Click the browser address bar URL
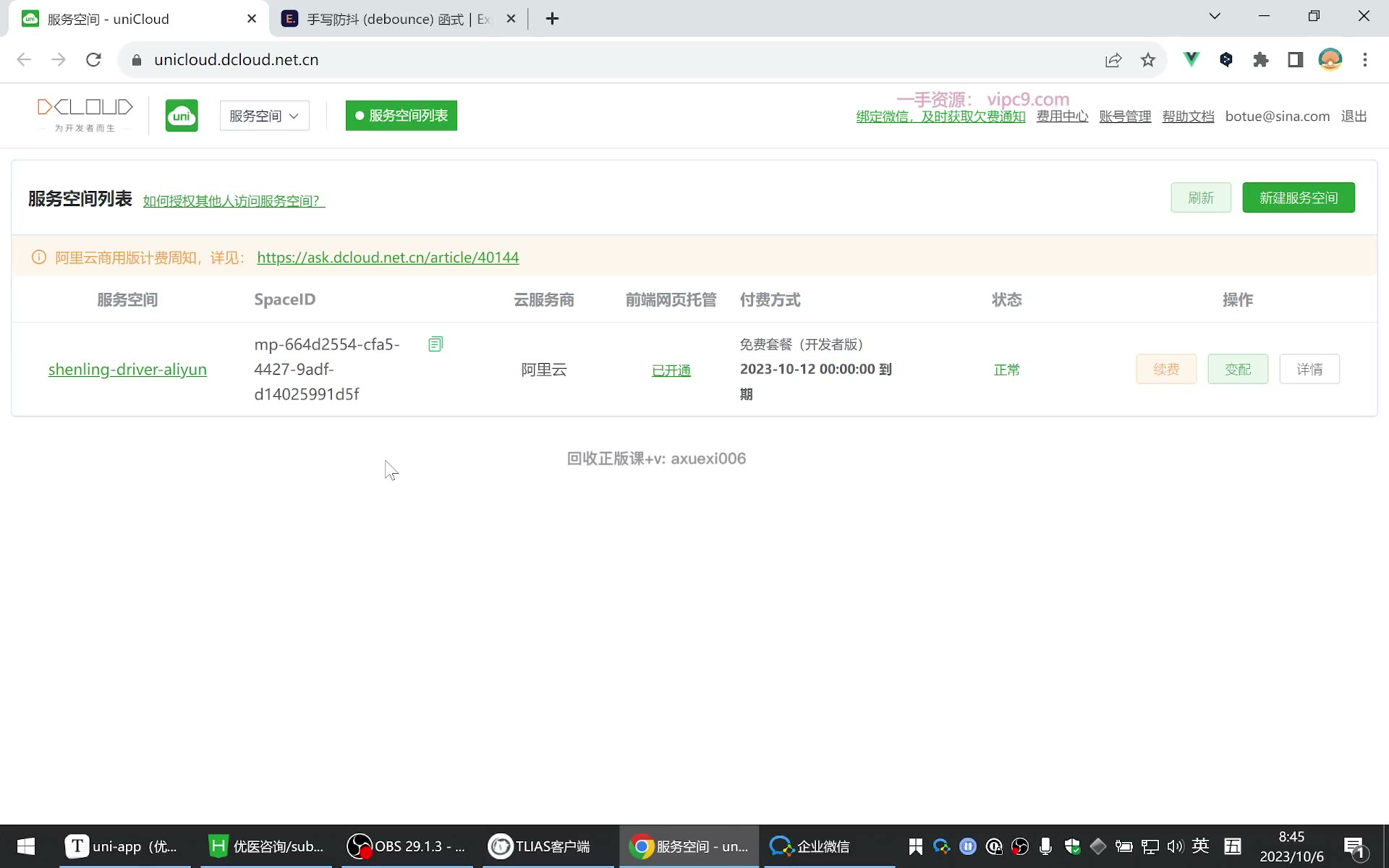1389x868 pixels. (x=237, y=60)
